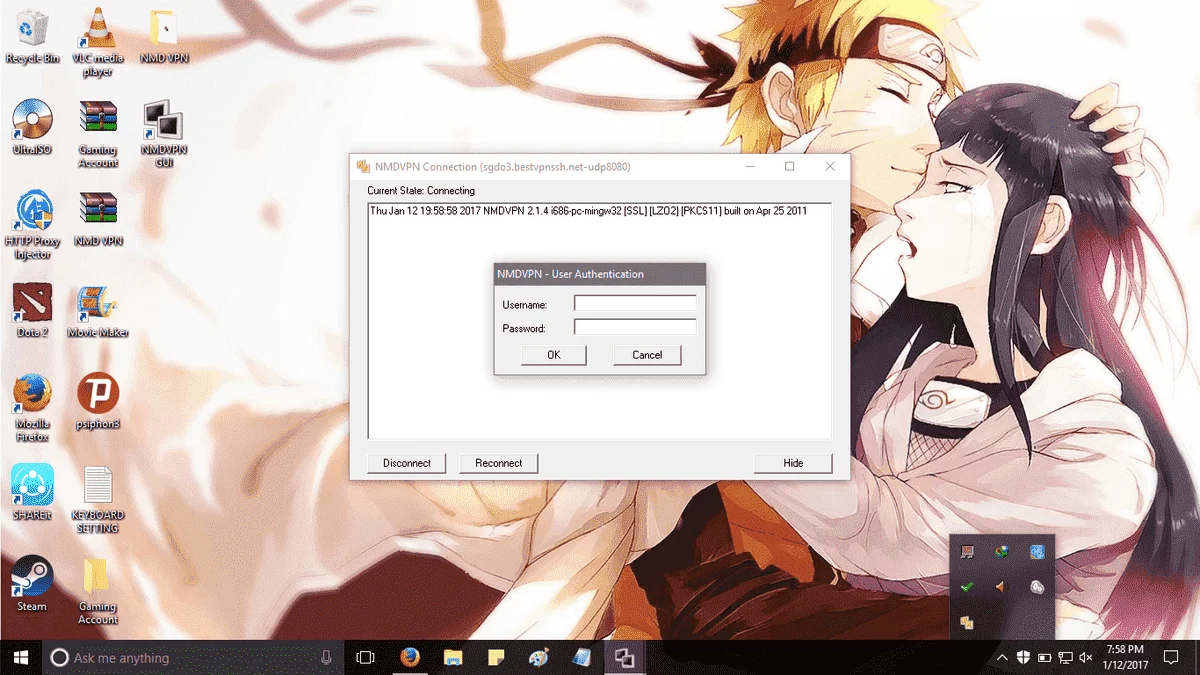The image size is (1200, 675).
Task: Open the Windows Start menu
Action: click(x=20, y=657)
